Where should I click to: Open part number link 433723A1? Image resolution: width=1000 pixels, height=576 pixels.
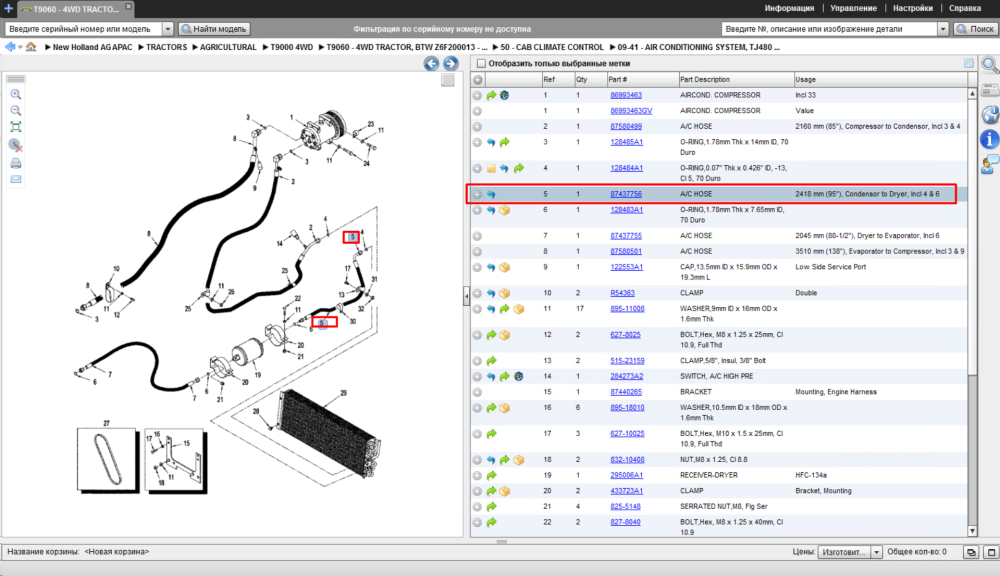[626, 491]
